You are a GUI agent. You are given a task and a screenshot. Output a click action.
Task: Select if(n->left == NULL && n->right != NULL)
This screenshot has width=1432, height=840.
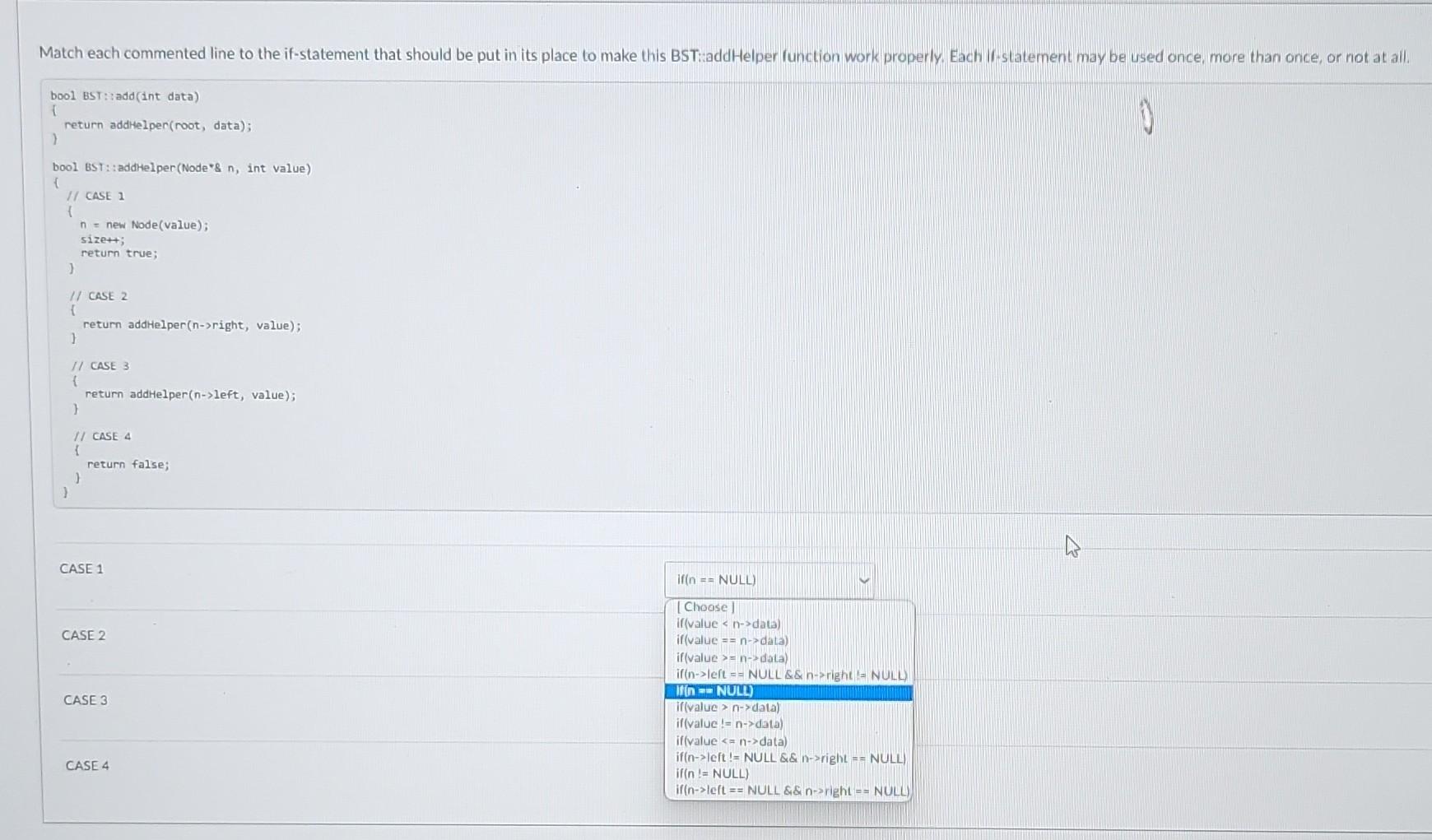point(792,675)
